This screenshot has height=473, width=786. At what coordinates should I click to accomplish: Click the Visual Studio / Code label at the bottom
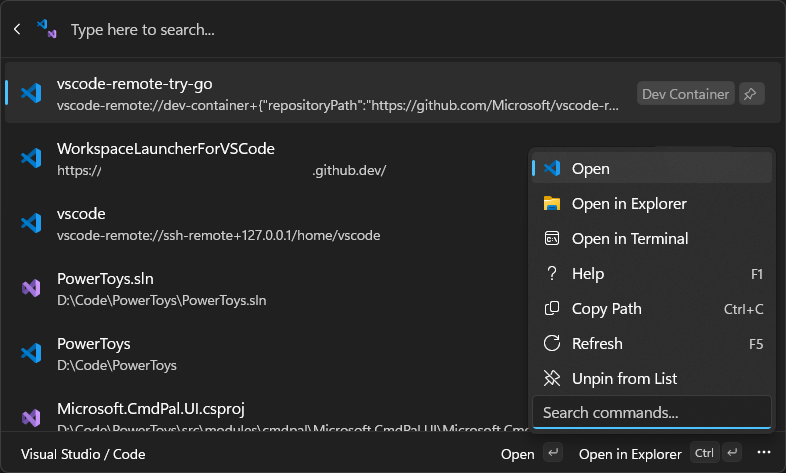(x=83, y=454)
